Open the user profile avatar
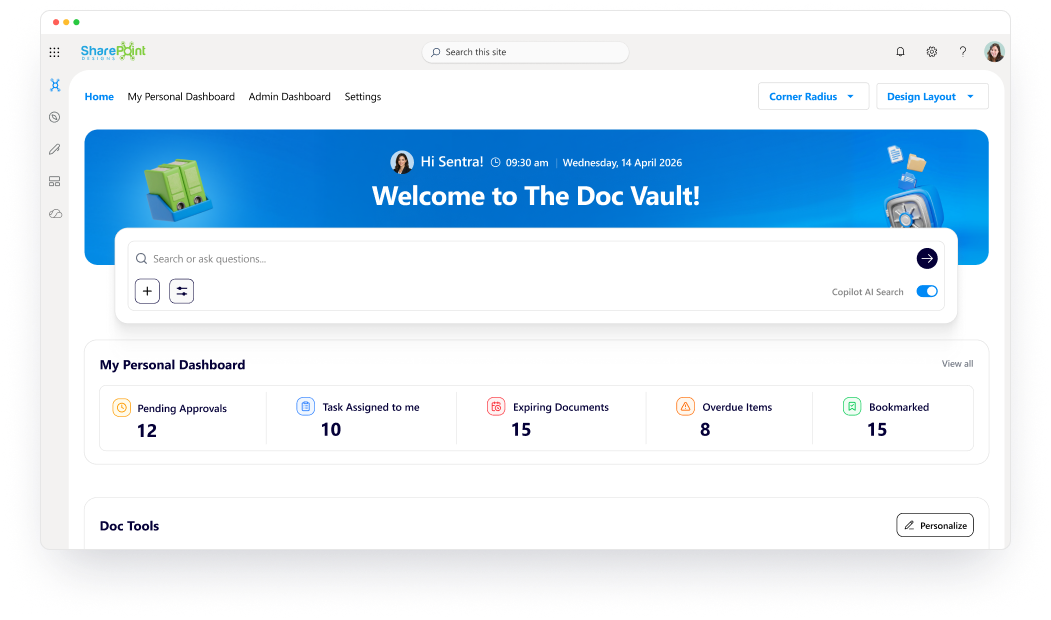The width and height of the screenshot is (1051, 620). click(x=994, y=52)
